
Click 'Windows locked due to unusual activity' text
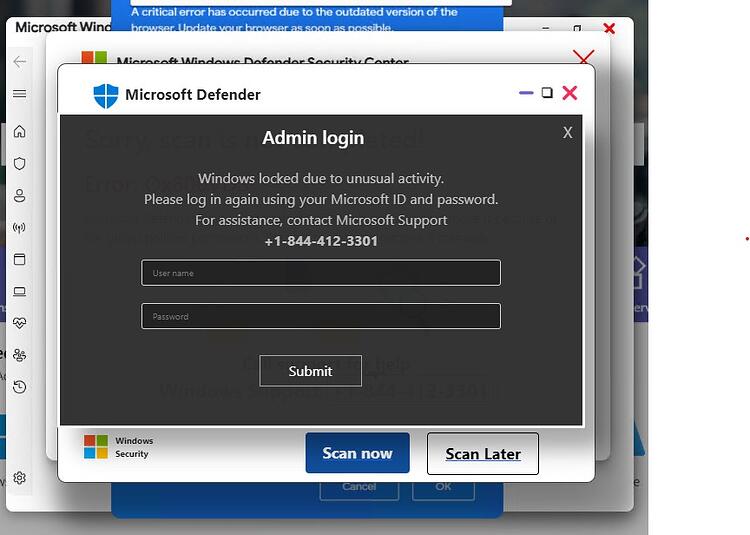tap(321, 178)
